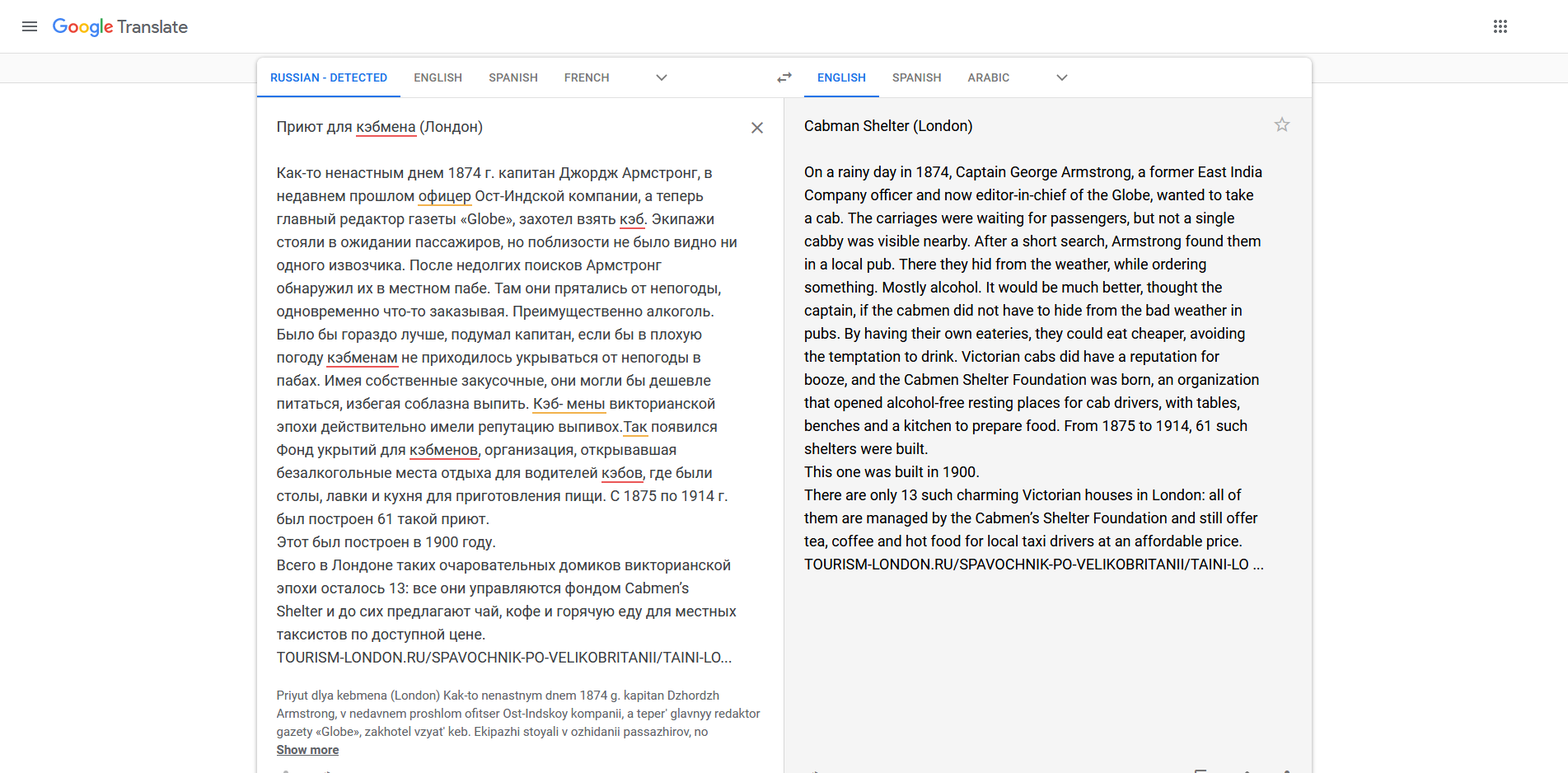The height and width of the screenshot is (773, 1568).
Task: Click the underlined word Кэб- мены
Action: [x=569, y=404]
